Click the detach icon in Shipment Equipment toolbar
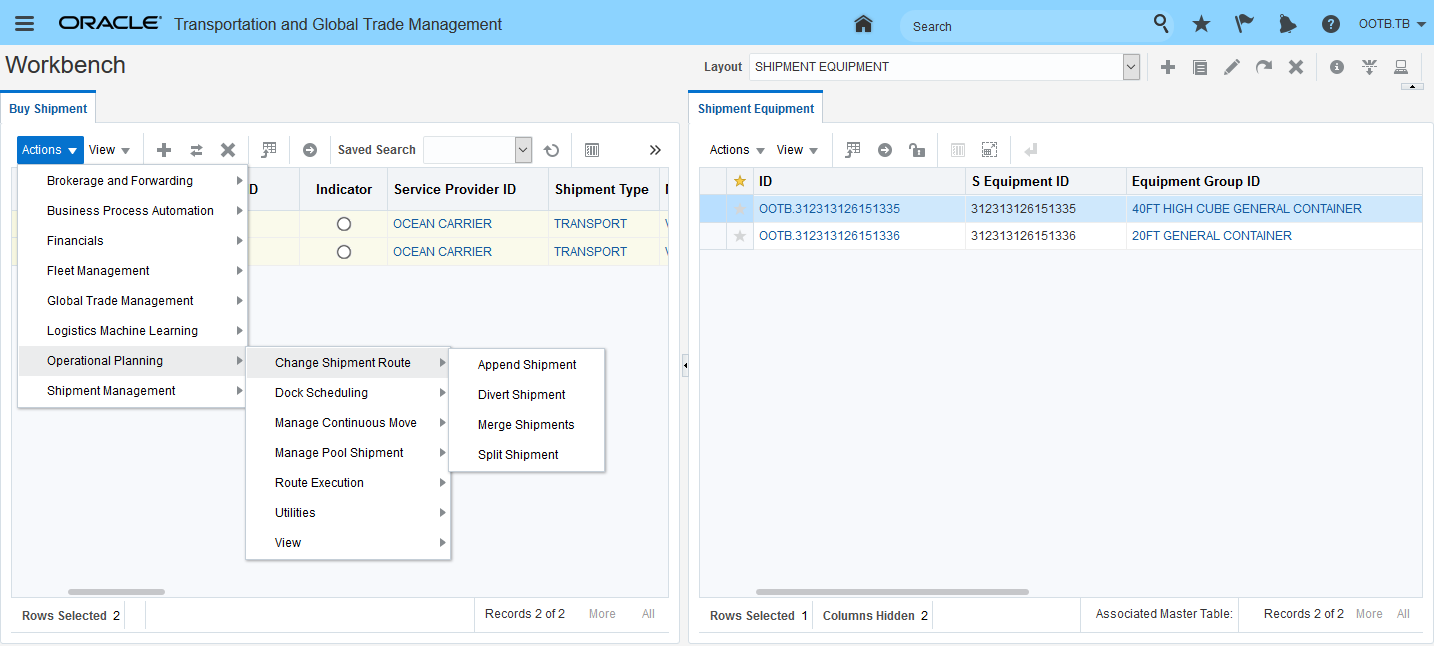Viewport: 1434px width, 646px height. coord(989,150)
